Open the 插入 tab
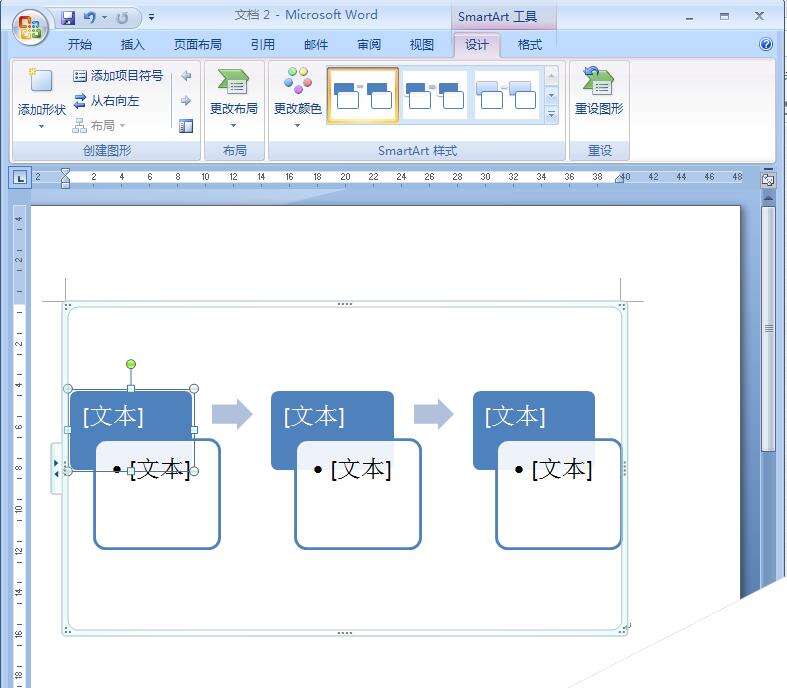 coord(133,45)
